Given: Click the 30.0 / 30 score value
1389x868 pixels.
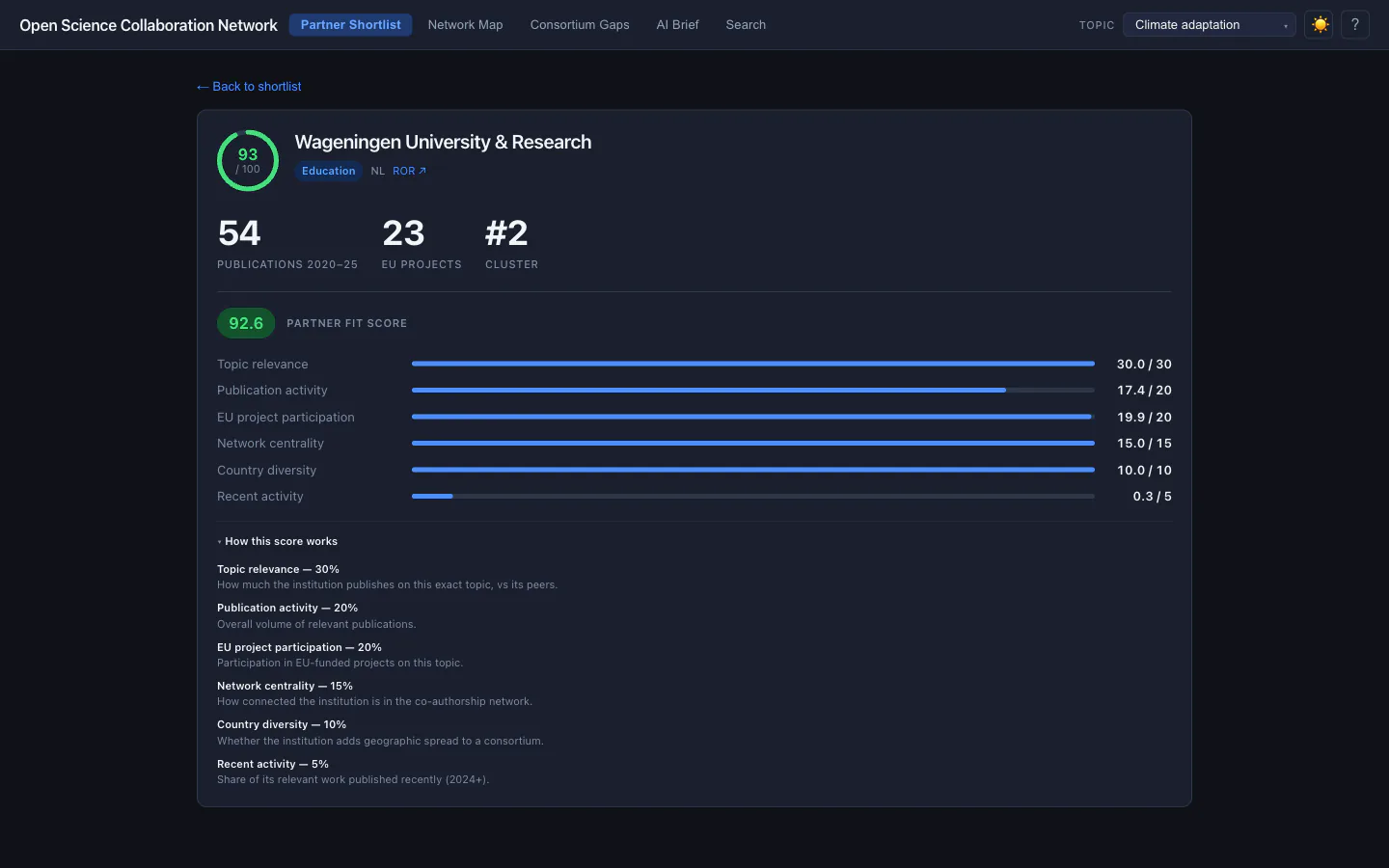Looking at the screenshot, I should click(1144, 365).
